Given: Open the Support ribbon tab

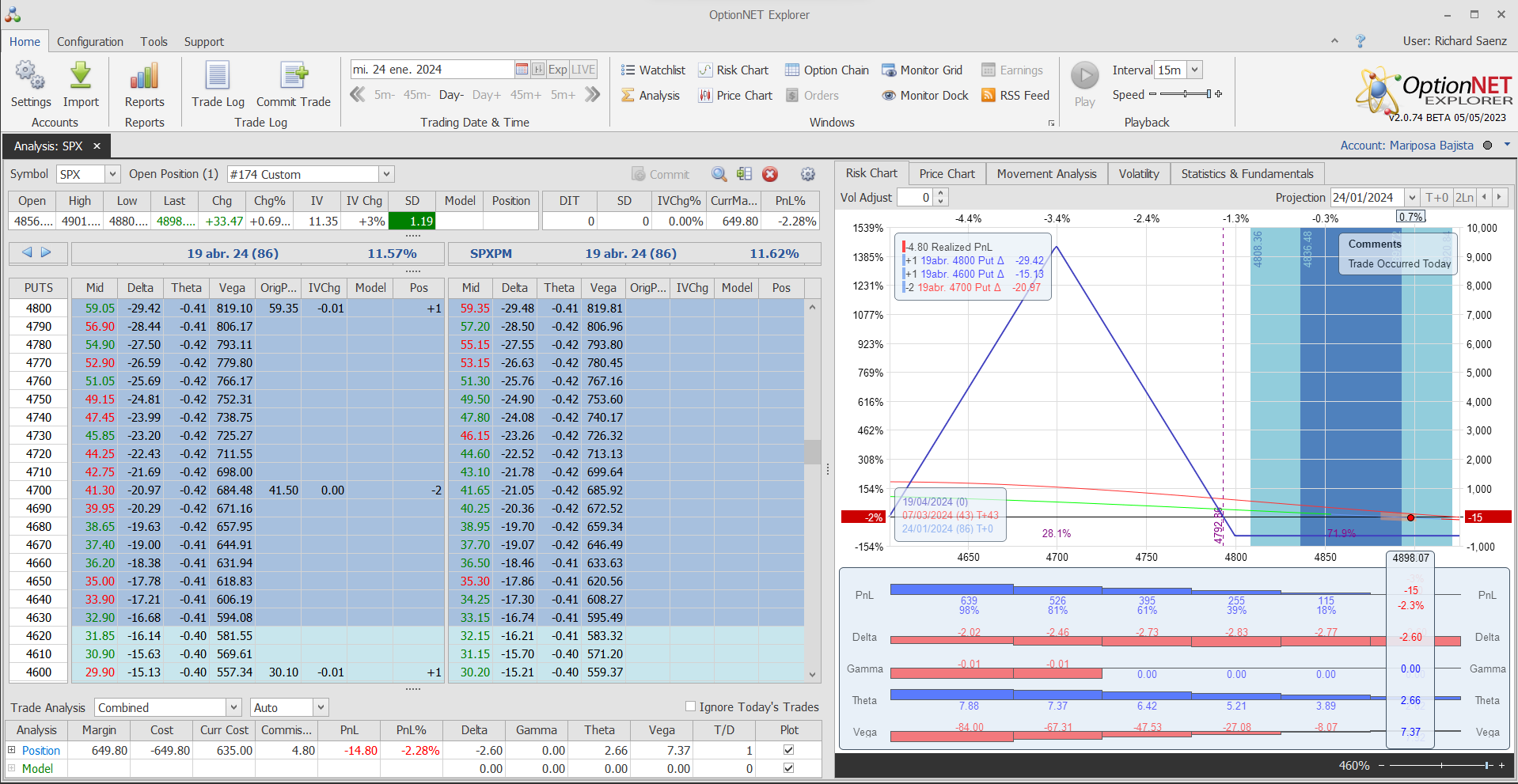Looking at the screenshot, I should point(204,42).
